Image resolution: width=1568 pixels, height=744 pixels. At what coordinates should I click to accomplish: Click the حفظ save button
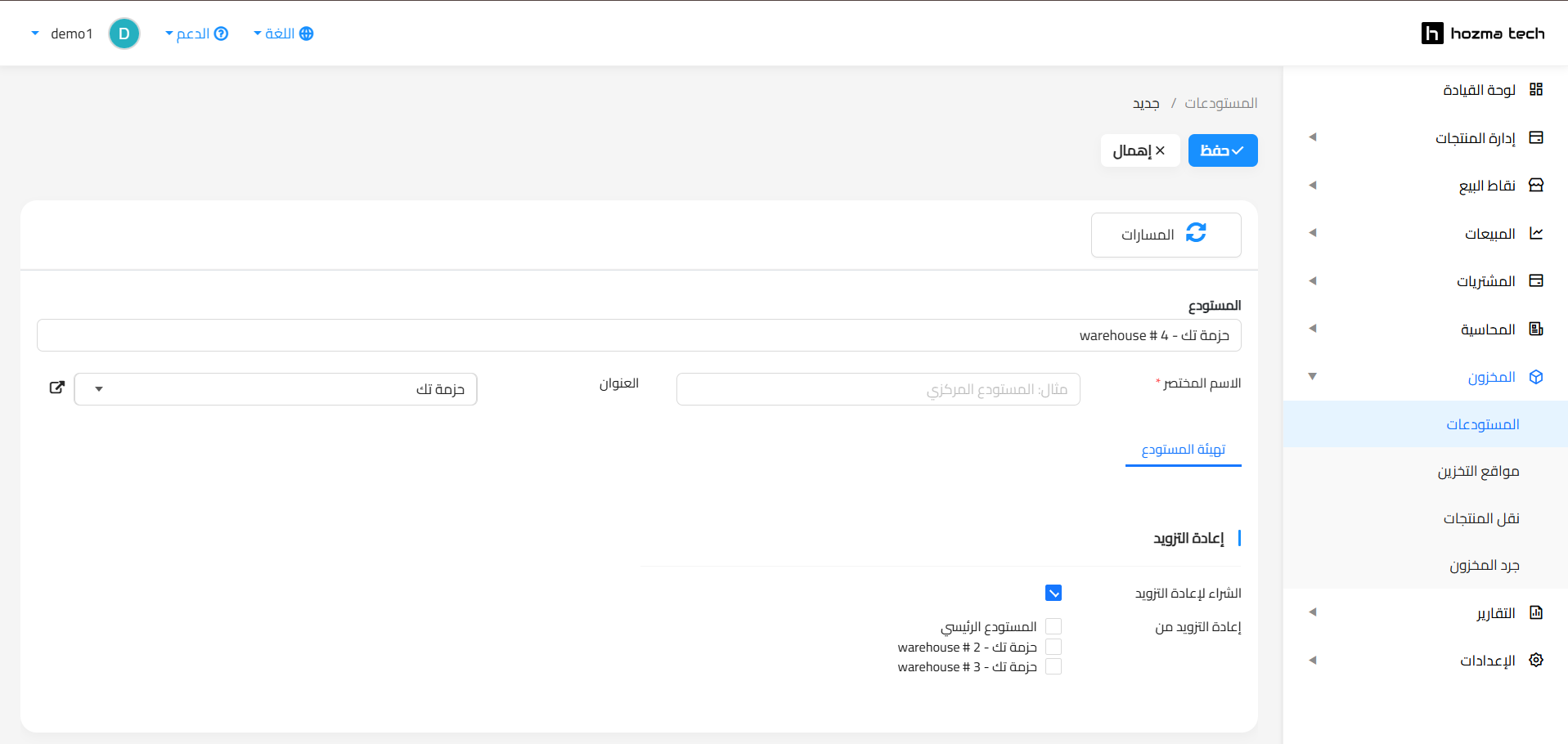click(1222, 150)
